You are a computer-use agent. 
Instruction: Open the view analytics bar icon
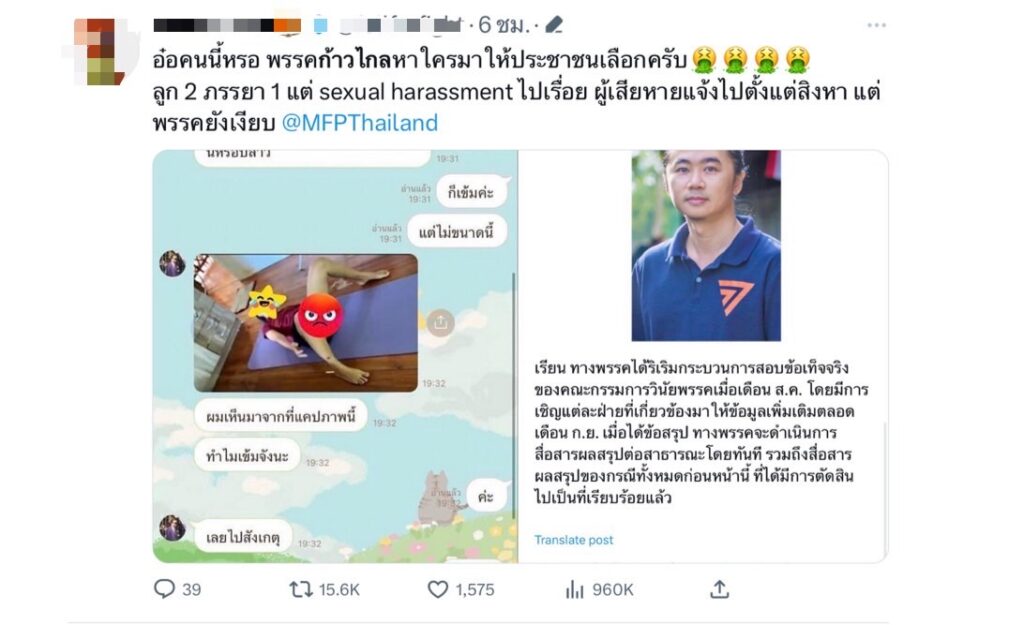pos(575,590)
